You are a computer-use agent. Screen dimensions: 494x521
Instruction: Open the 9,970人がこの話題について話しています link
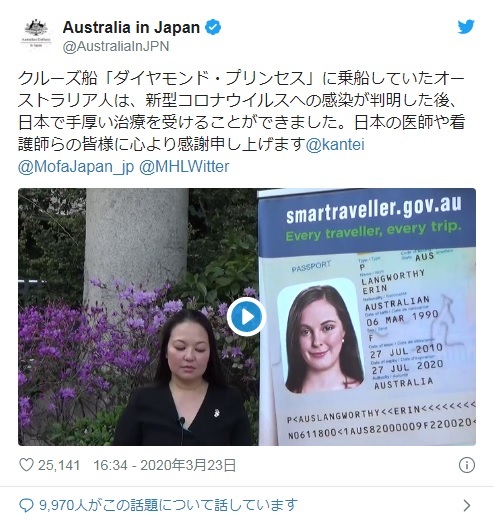(x=168, y=506)
